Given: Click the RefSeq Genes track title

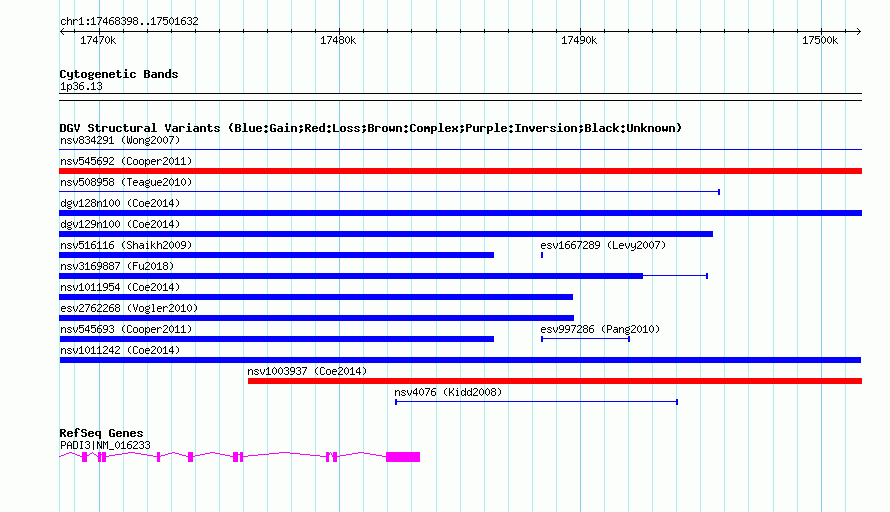Looking at the screenshot, I should tap(101, 433).
